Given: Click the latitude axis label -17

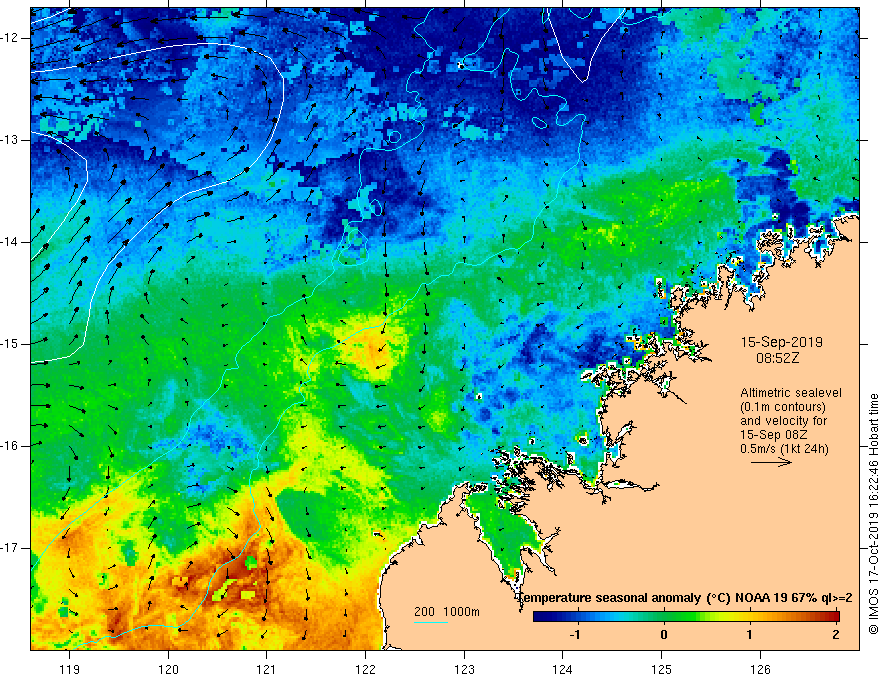Looking at the screenshot, I should (10, 548).
